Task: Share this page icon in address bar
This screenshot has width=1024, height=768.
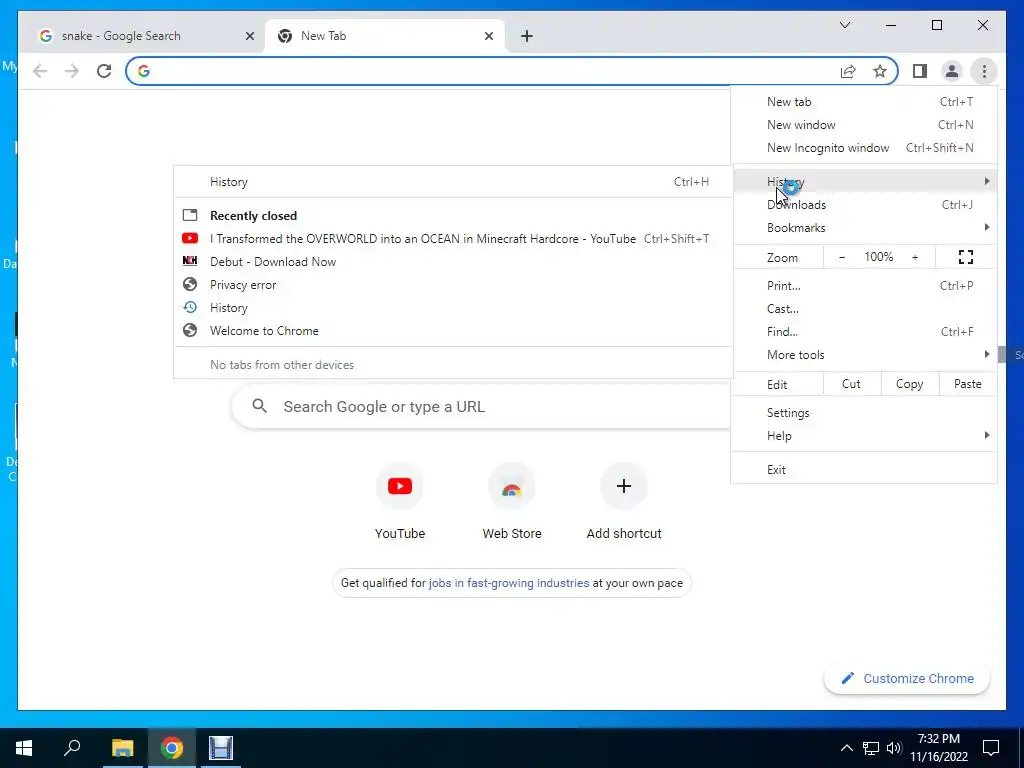Action: point(848,71)
